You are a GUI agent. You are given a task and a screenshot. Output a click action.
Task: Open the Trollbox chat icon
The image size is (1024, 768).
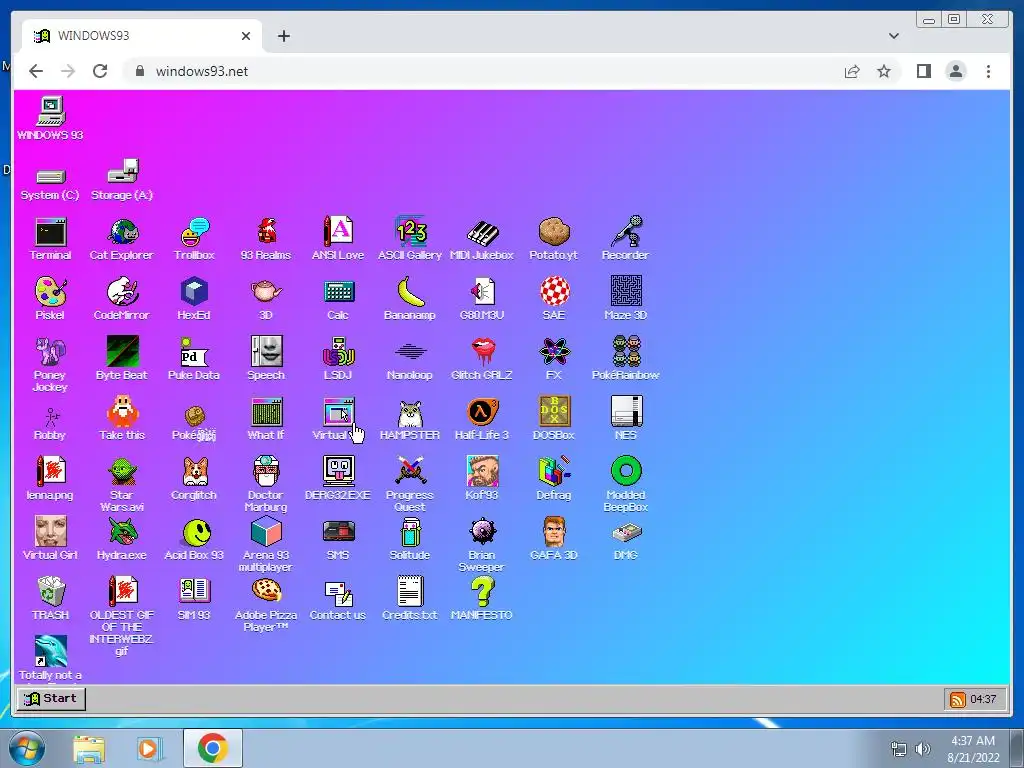click(x=195, y=232)
